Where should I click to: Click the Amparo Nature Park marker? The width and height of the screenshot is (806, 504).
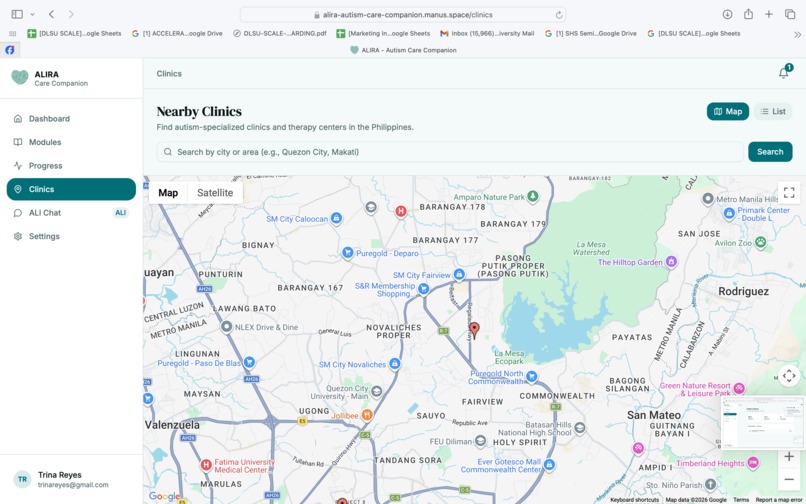(533, 196)
